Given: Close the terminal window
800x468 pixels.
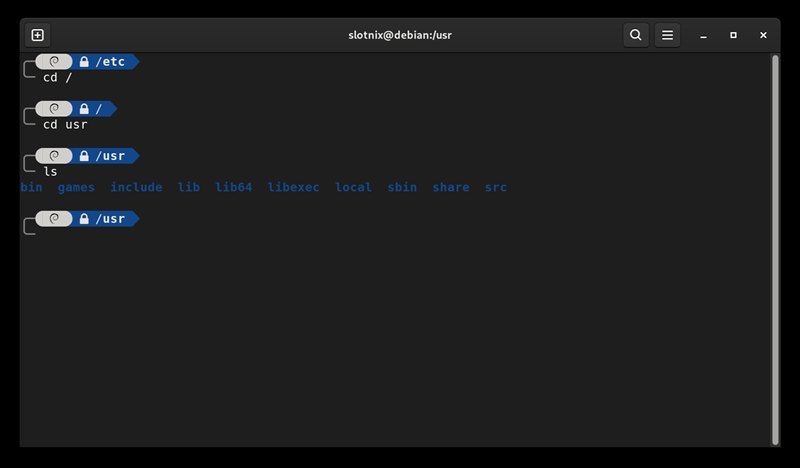Looking at the screenshot, I should [763, 35].
